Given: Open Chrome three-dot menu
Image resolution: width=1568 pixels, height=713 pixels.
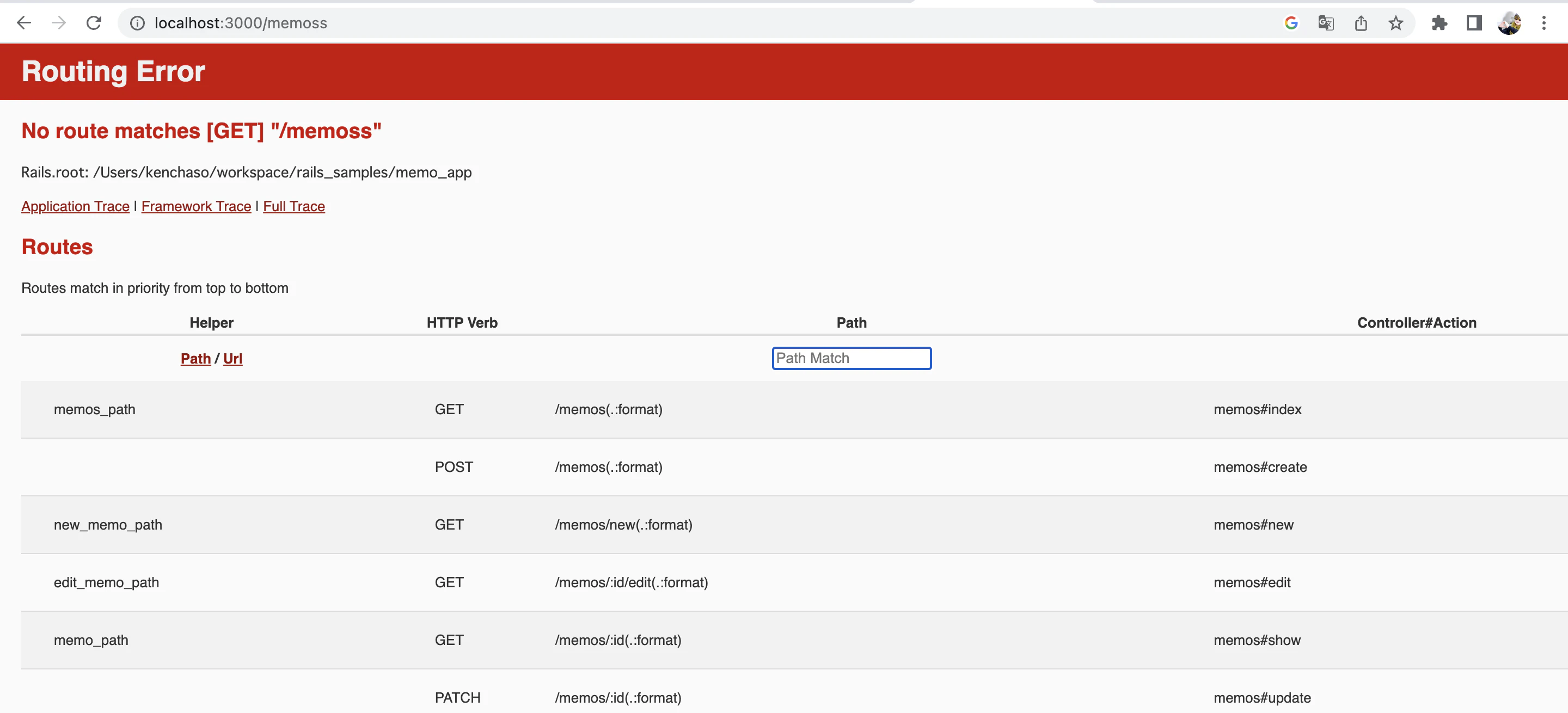Looking at the screenshot, I should pos(1543,23).
